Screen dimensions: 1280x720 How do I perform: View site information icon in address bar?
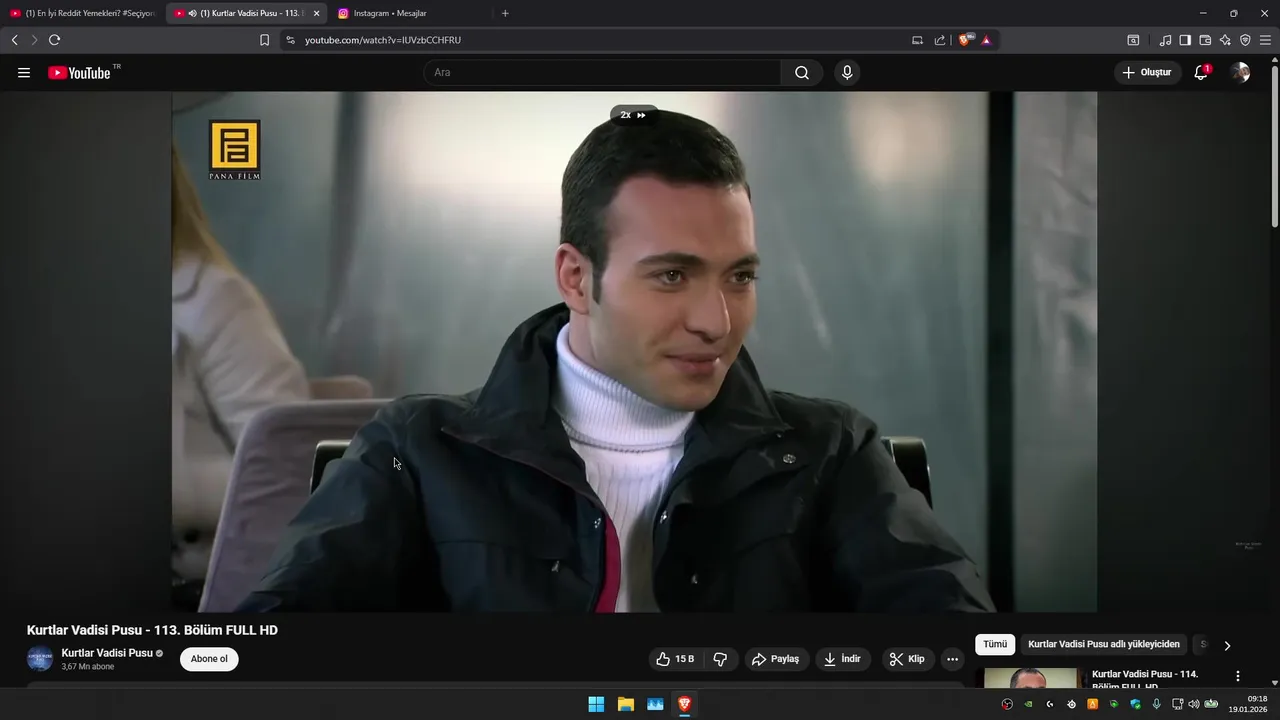click(290, 40)
